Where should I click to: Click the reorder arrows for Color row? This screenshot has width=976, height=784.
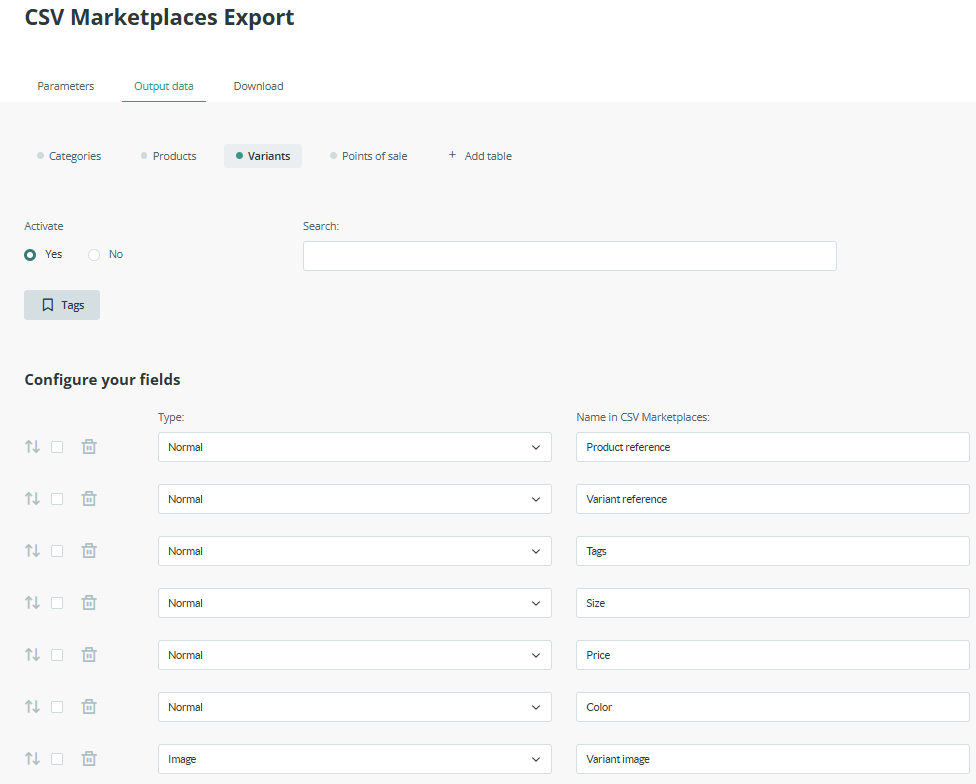[x=32, y=707]
